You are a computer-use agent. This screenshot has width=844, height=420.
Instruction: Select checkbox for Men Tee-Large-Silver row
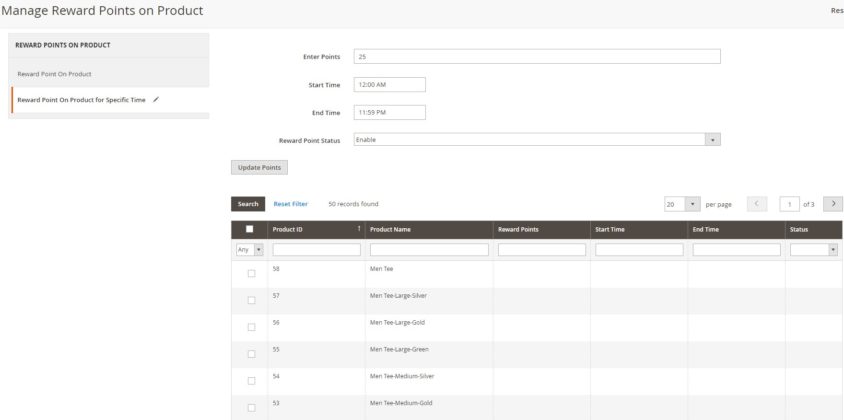251,300
